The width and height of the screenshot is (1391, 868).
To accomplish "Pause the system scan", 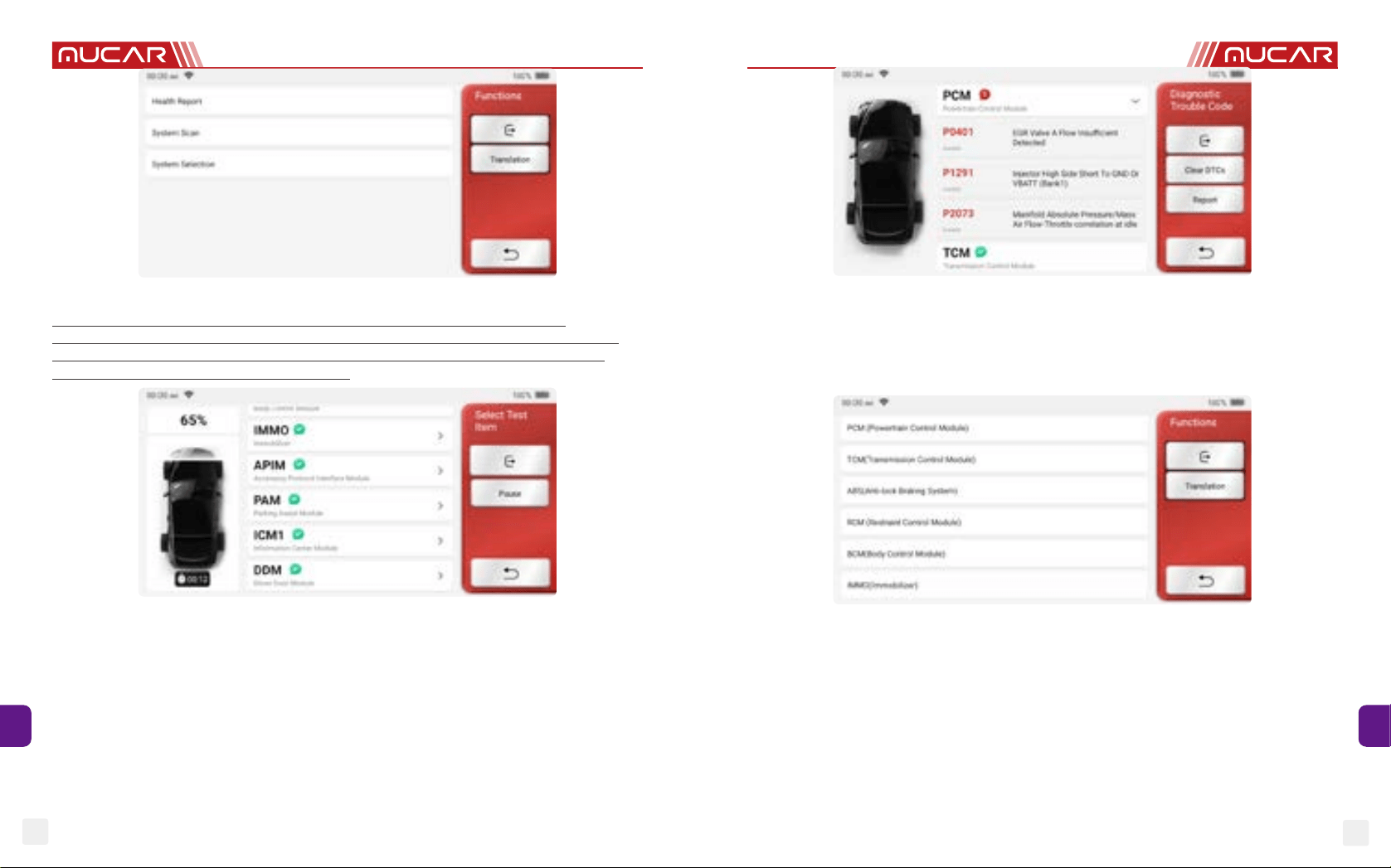I will (x=509, y=493).
